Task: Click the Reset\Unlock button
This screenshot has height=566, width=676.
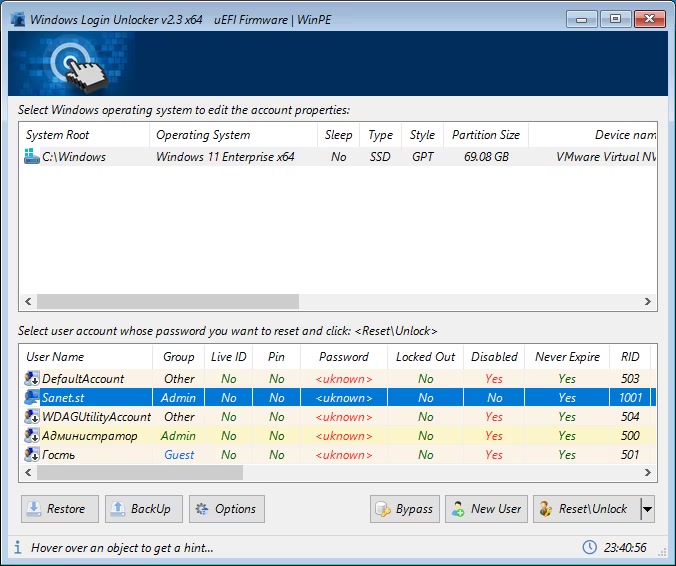Action: [x=587, y=509]
